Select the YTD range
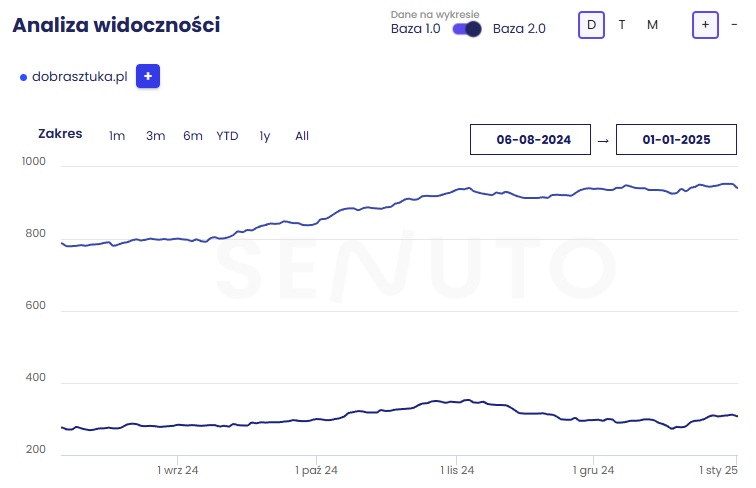756x488 pixels. (x=227, y=136)
